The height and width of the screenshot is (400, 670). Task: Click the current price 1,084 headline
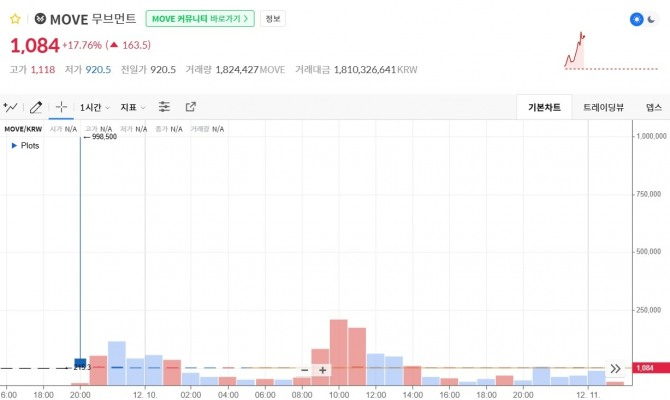point(35,45)
